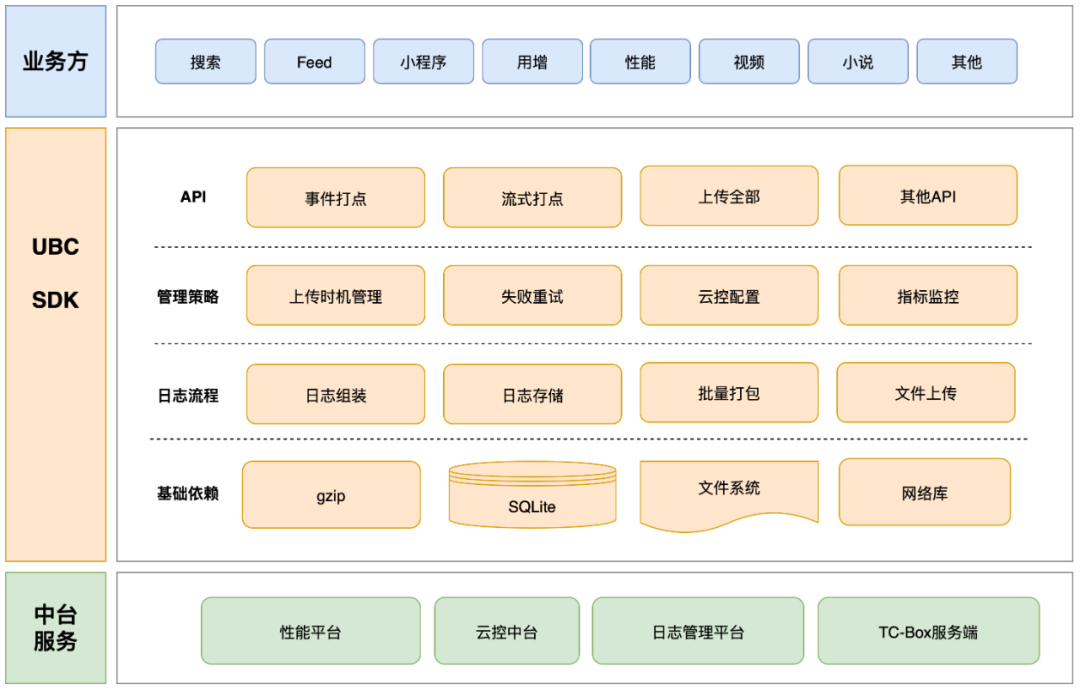Switch to the Feed business tab

coord(314,61)
